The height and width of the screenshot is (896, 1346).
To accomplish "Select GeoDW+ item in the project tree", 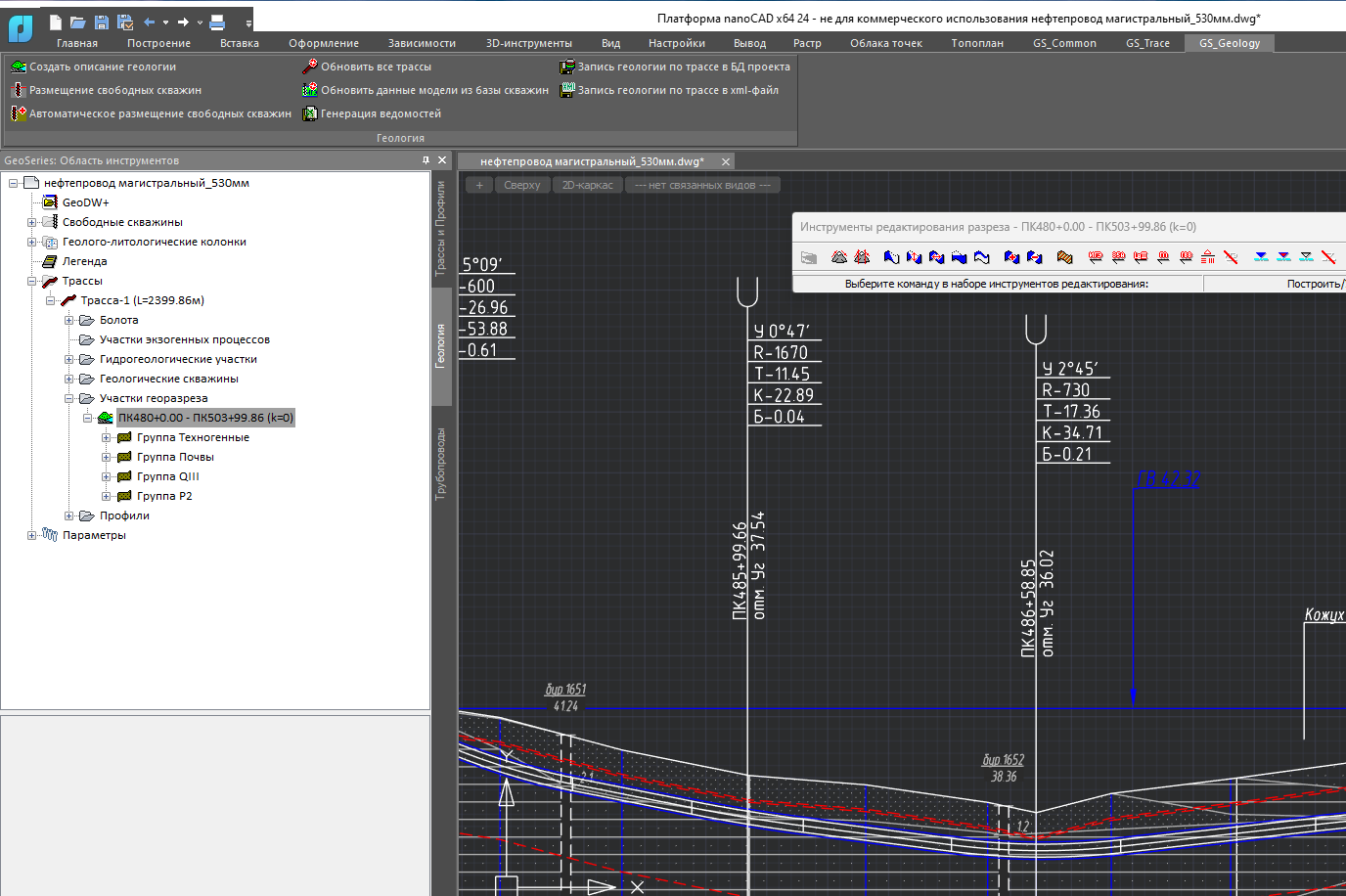I will click(85, 202).
